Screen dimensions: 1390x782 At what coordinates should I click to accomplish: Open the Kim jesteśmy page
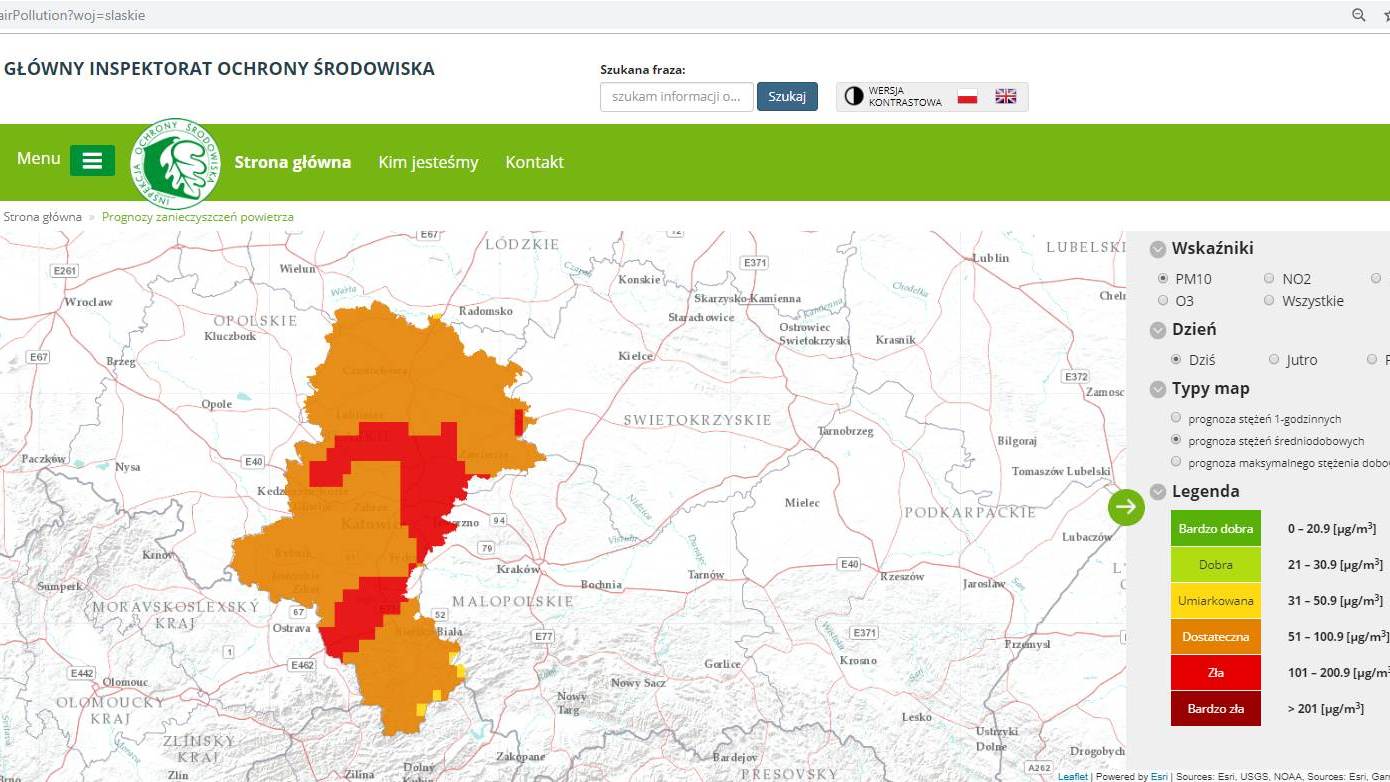pos(428,162)
